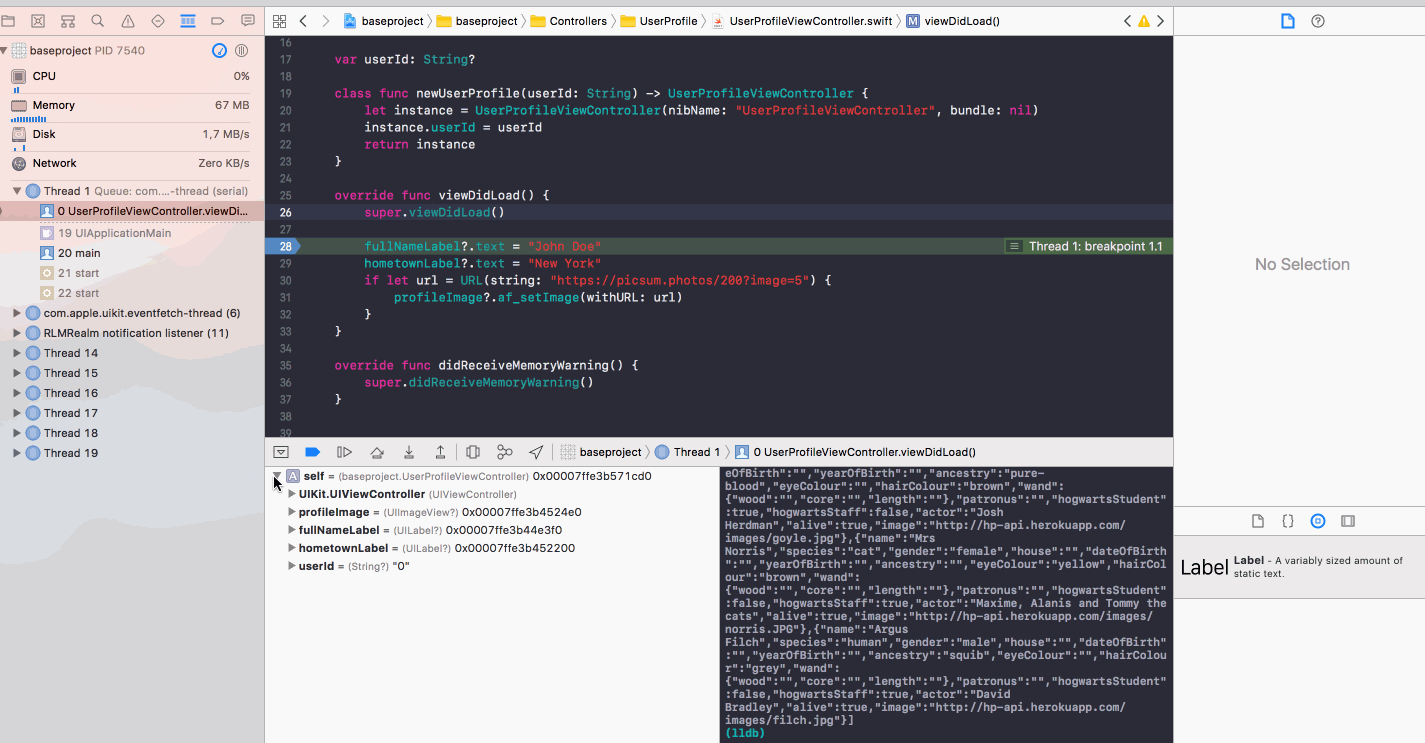
Task: Expand Thread 14
Action: 17,353
